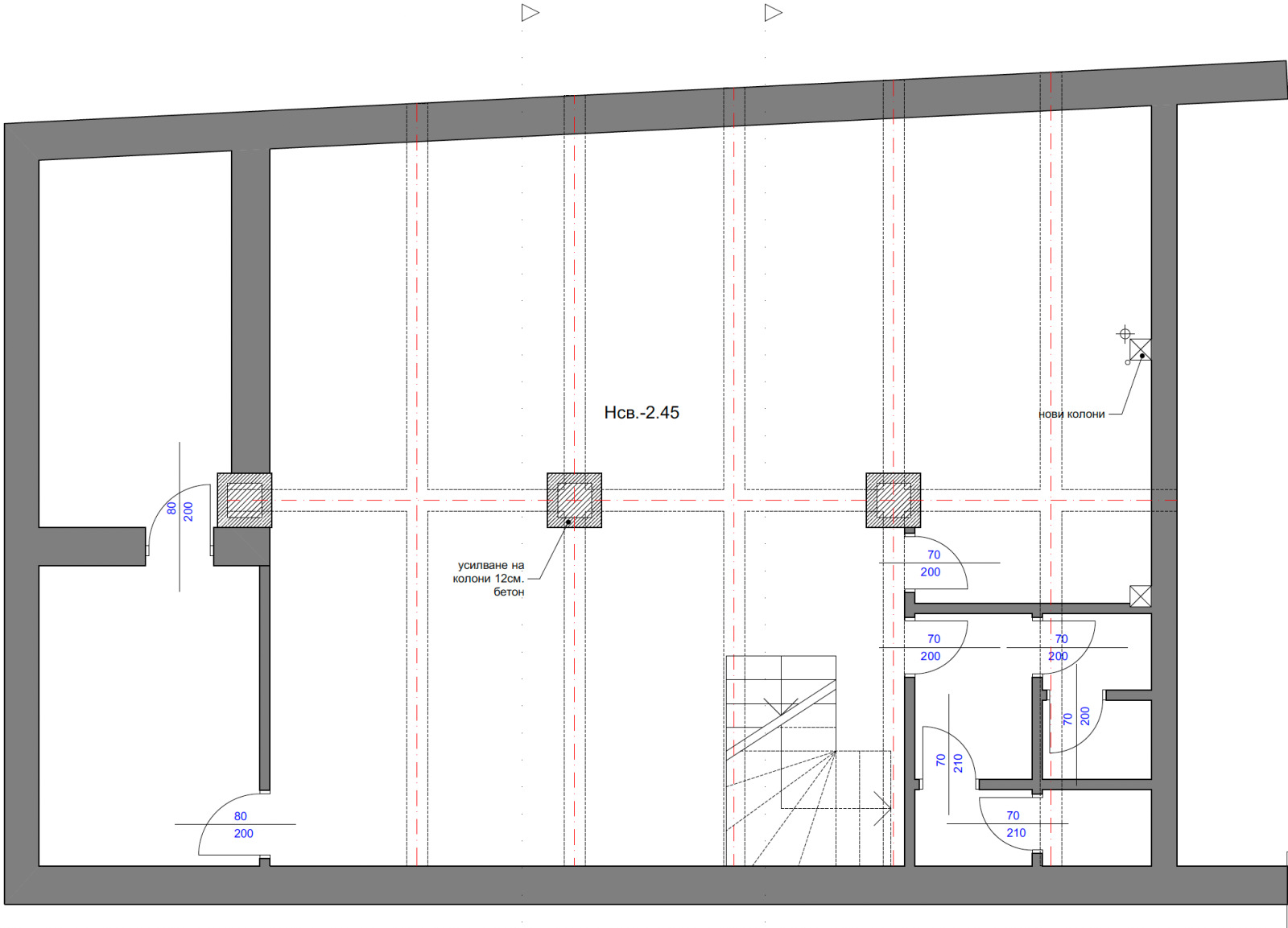Click the rotated 80/200 door on left wall

(180, 511)
